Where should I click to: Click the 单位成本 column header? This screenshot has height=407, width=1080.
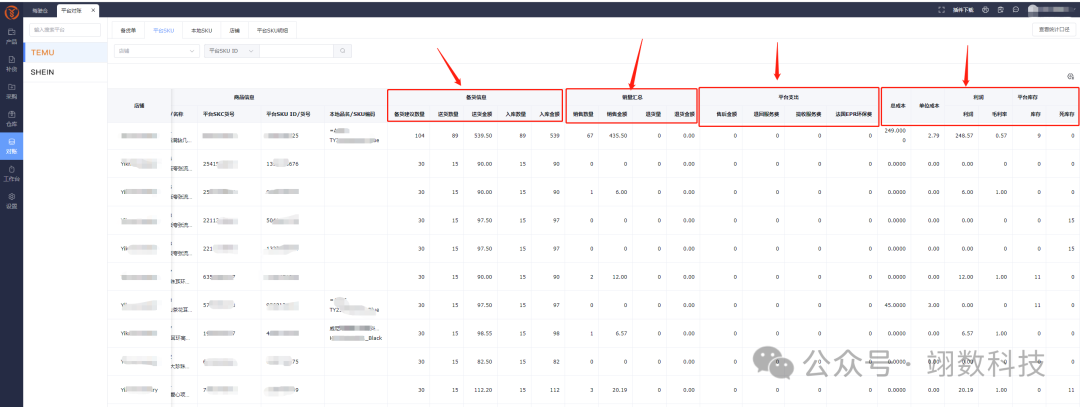coord(928,106)
